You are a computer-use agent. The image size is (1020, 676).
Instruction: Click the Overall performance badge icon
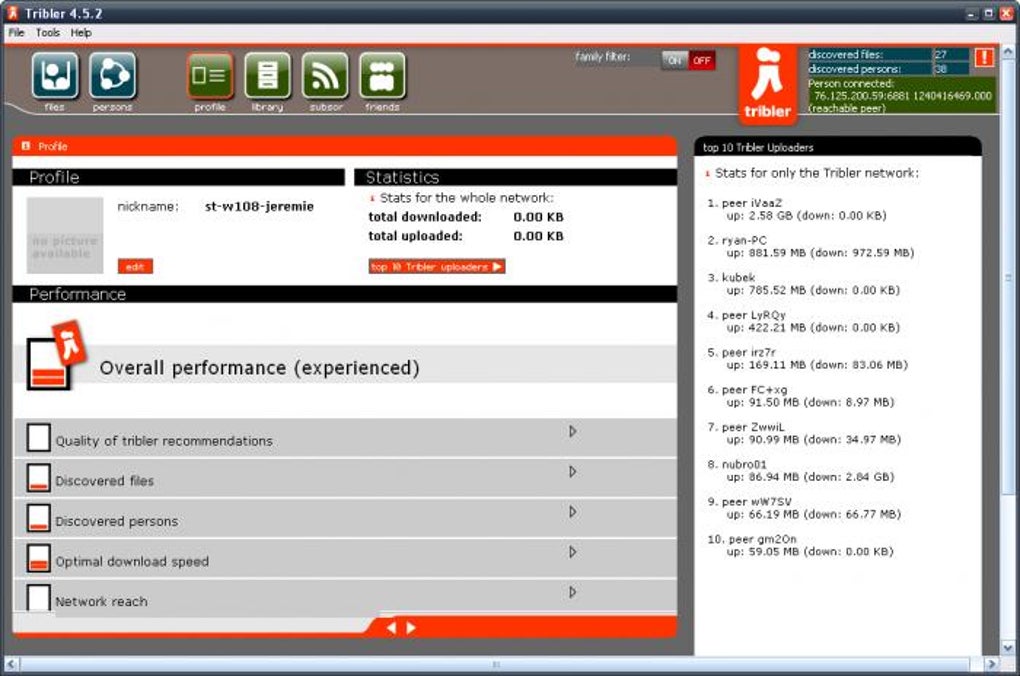pyautogui.click(x=56, y=355)
